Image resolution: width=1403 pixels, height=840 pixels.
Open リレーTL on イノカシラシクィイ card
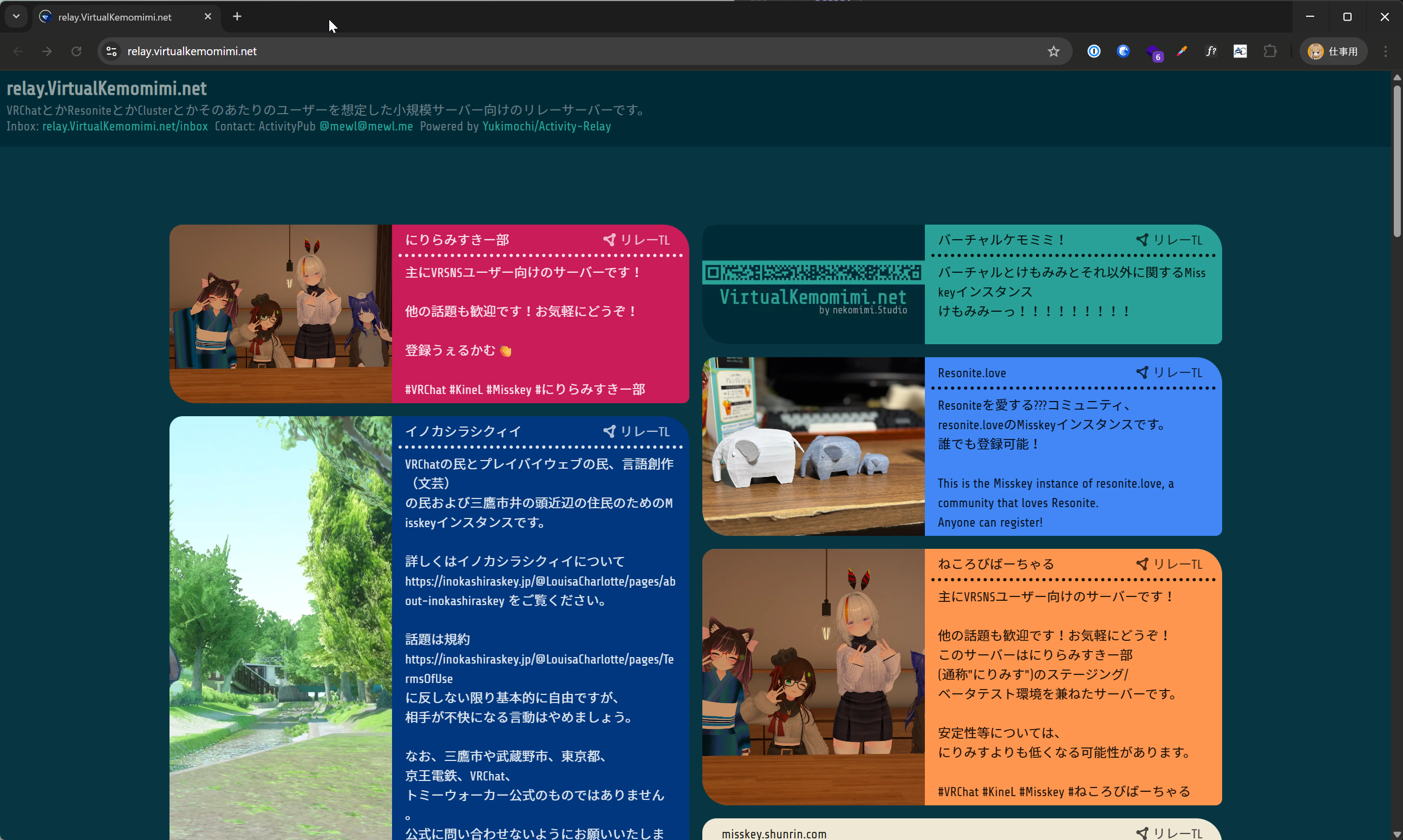point(636,431)
